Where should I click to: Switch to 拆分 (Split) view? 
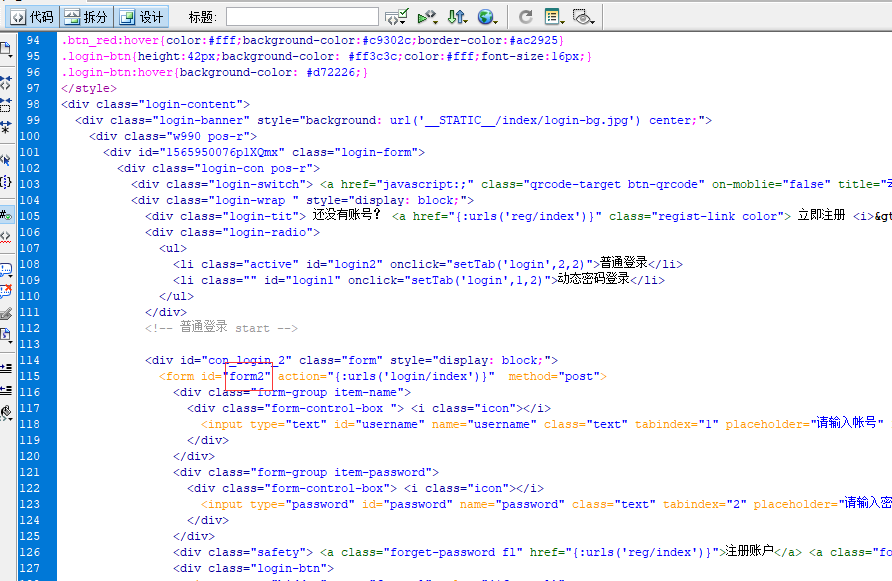click(x=86, y=17)
